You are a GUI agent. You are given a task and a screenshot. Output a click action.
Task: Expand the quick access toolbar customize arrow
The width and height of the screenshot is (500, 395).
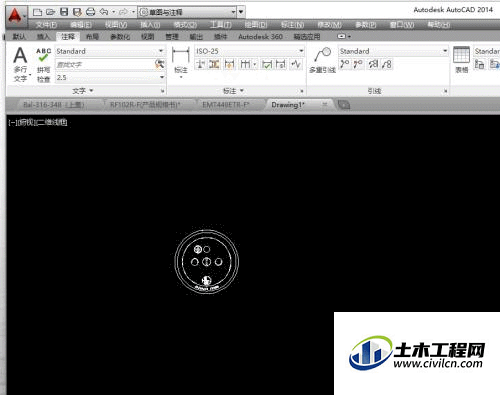coord(241,12)
